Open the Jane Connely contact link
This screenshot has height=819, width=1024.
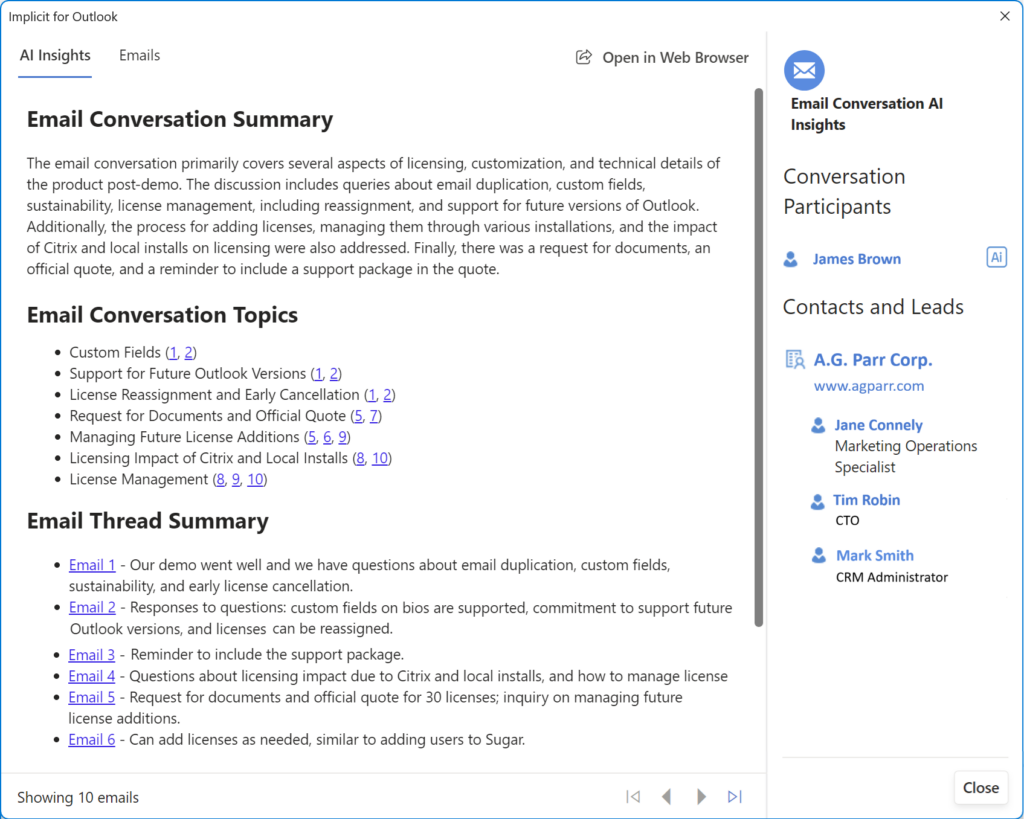pyautogui.click(x=878, y=425)
